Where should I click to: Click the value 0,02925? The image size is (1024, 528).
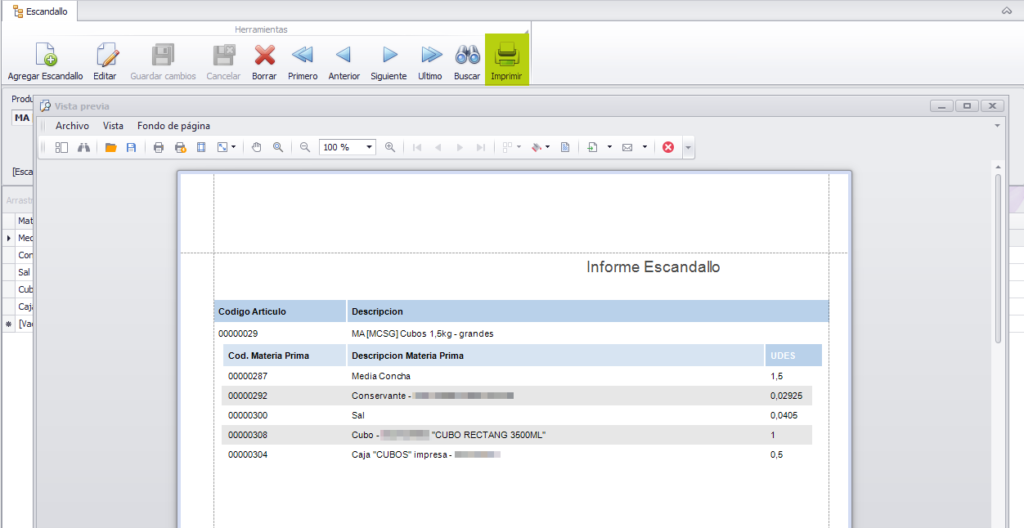tap(786, 395)
